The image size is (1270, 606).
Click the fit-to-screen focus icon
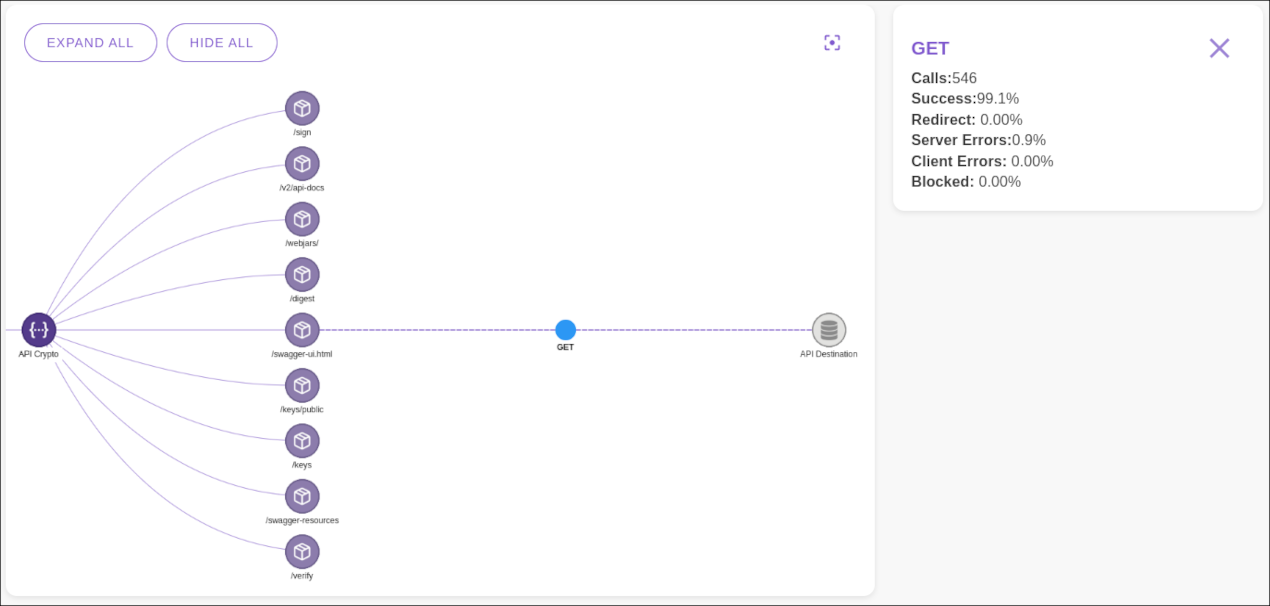(832, 42)
